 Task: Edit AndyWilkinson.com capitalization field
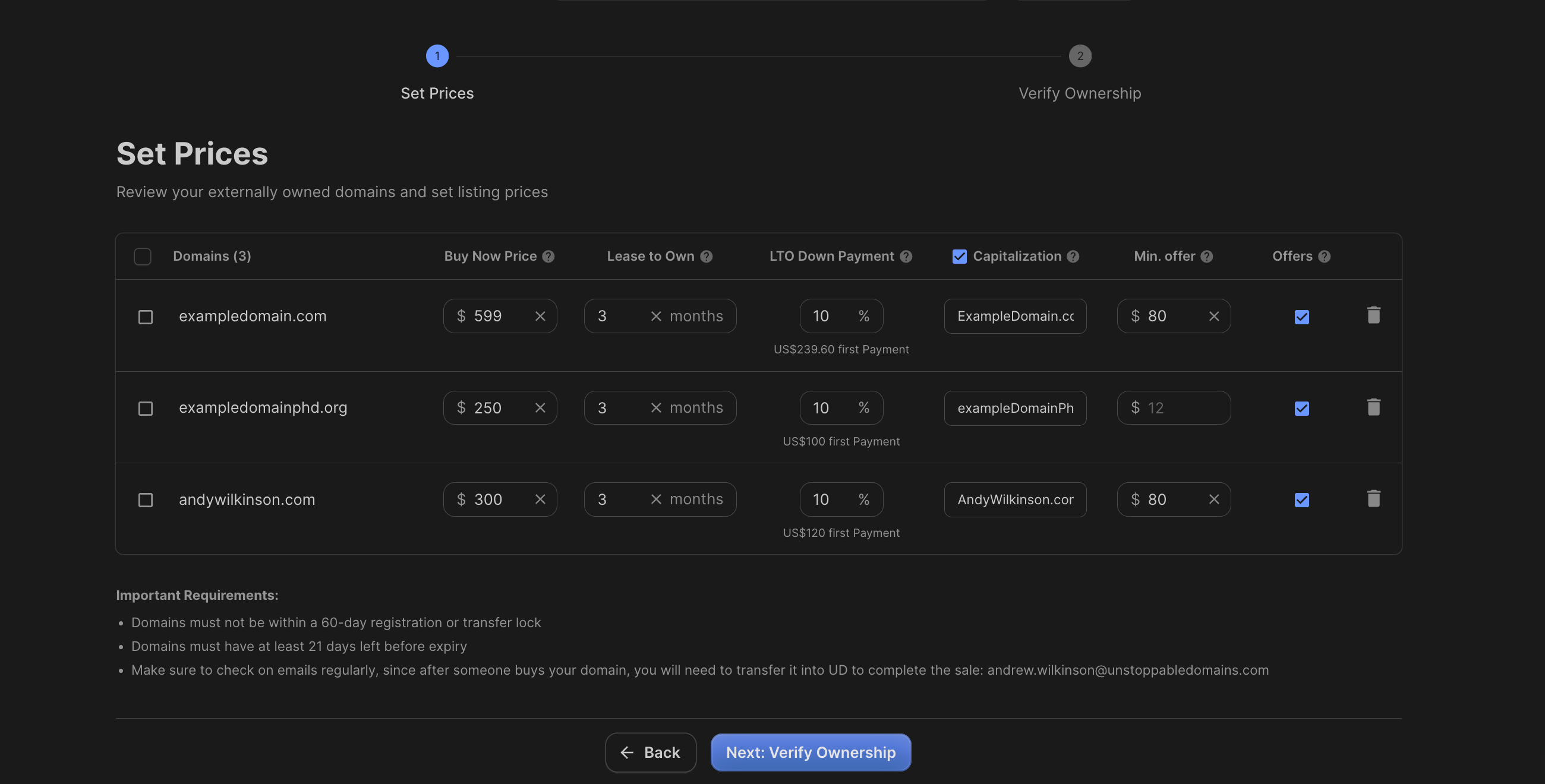(1015, 500)
